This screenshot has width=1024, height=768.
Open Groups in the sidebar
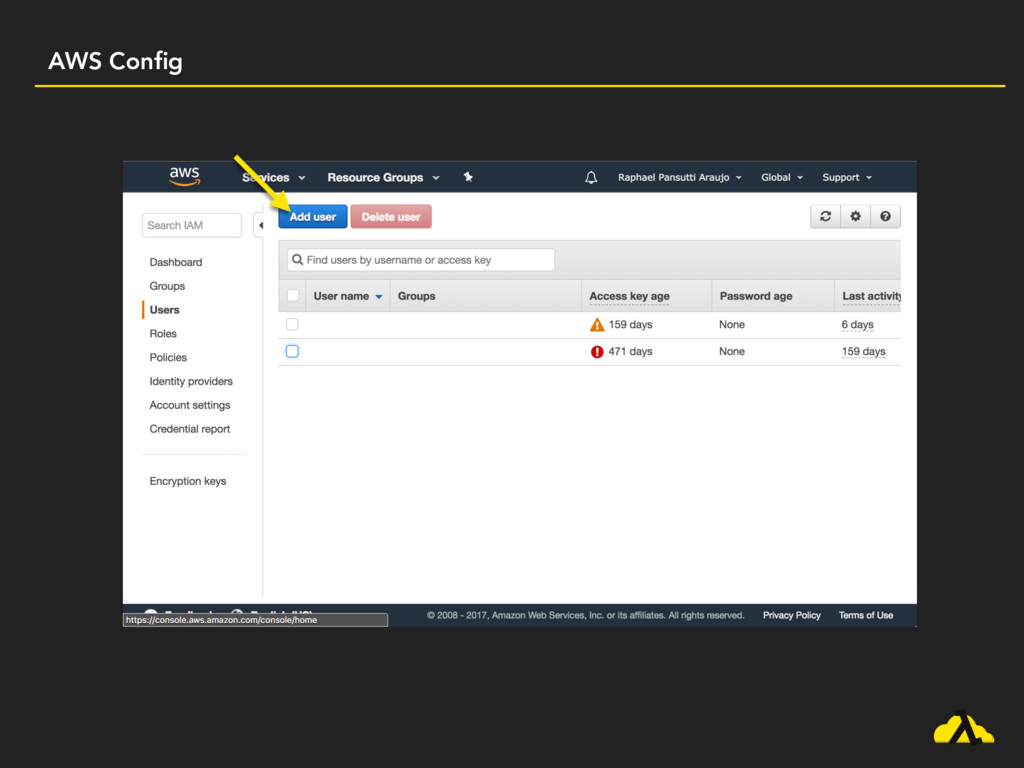[x=167, y=286]
